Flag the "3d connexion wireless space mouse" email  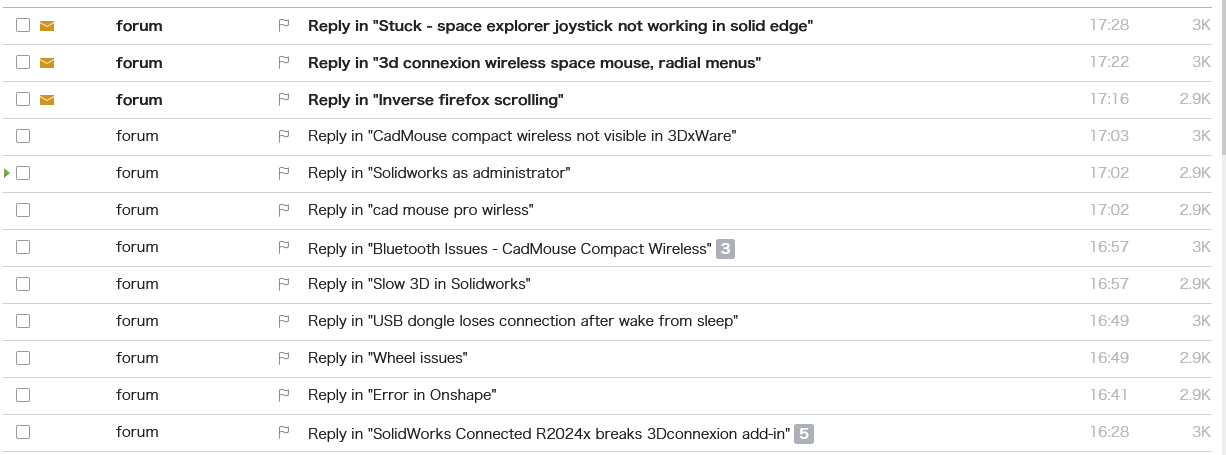coord(284,63)
